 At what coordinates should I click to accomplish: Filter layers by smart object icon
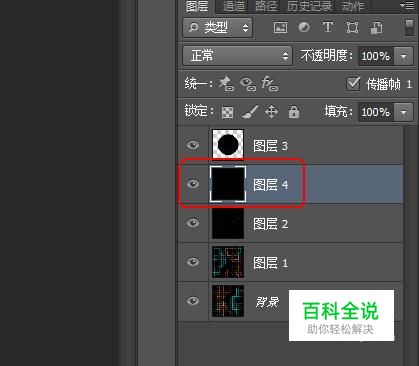pyautogui.click(x=377, y=28)
